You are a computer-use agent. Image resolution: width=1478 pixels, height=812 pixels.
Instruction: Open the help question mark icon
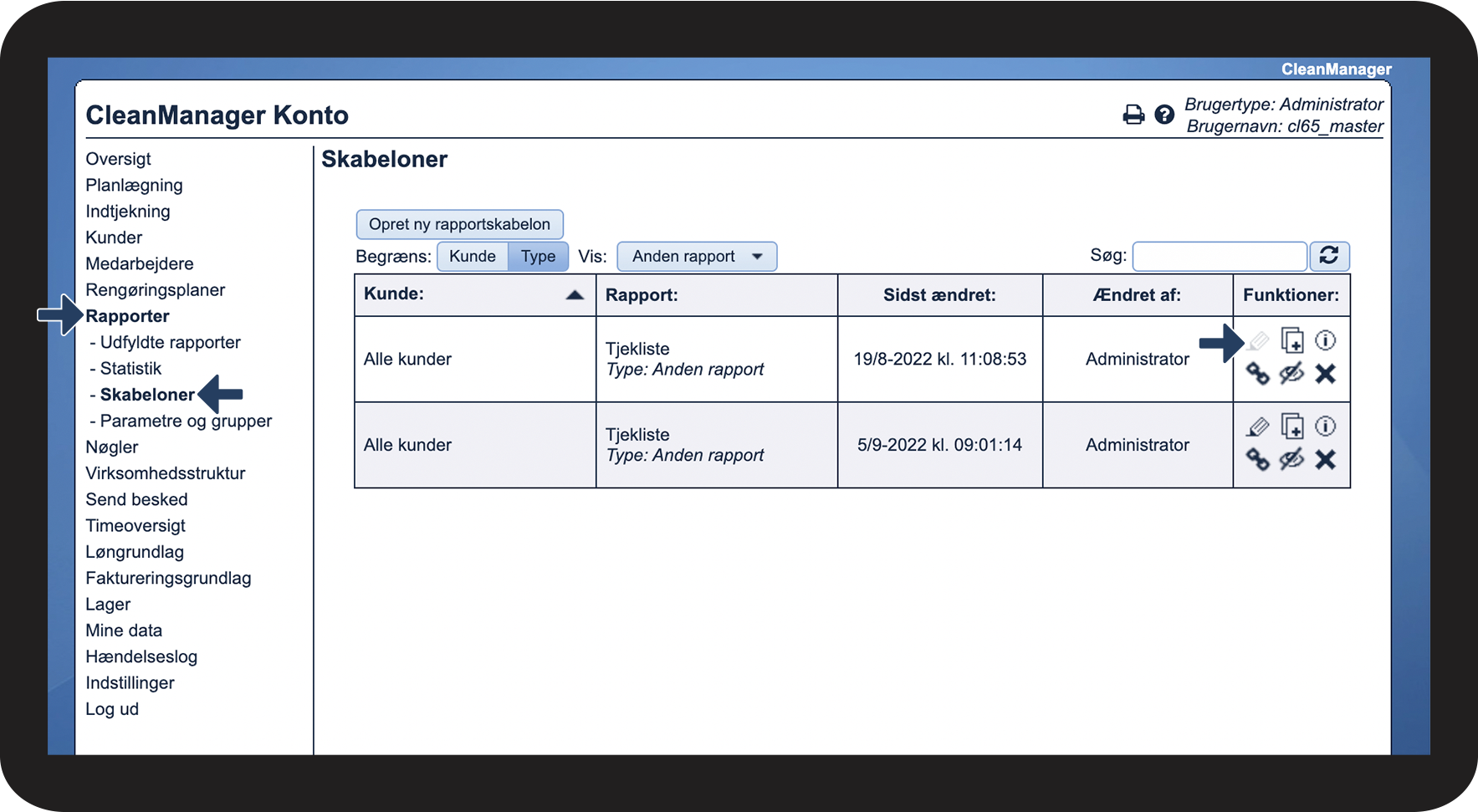[1164, 115]
